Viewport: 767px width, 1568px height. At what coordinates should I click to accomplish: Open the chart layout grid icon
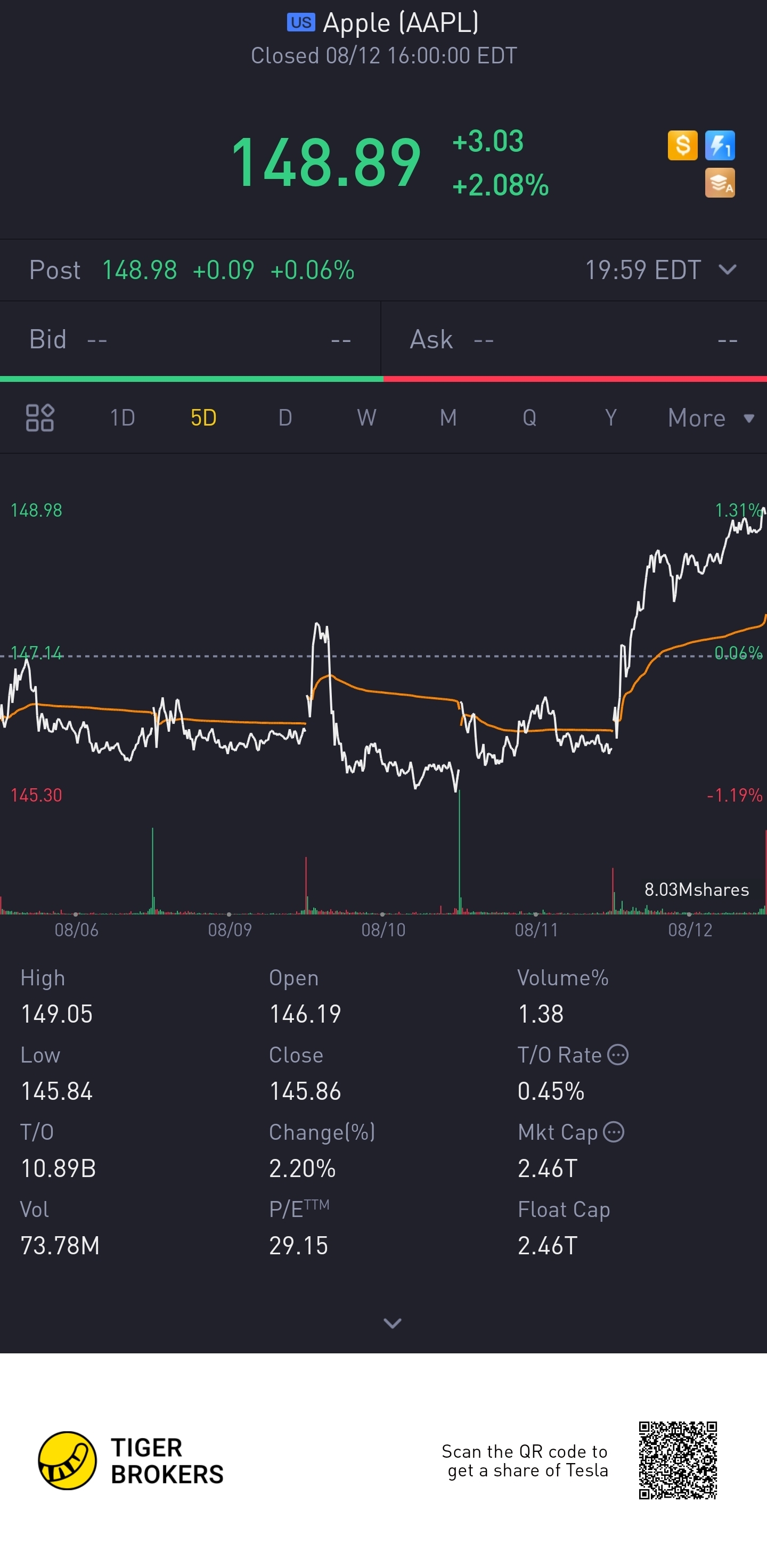40,418
